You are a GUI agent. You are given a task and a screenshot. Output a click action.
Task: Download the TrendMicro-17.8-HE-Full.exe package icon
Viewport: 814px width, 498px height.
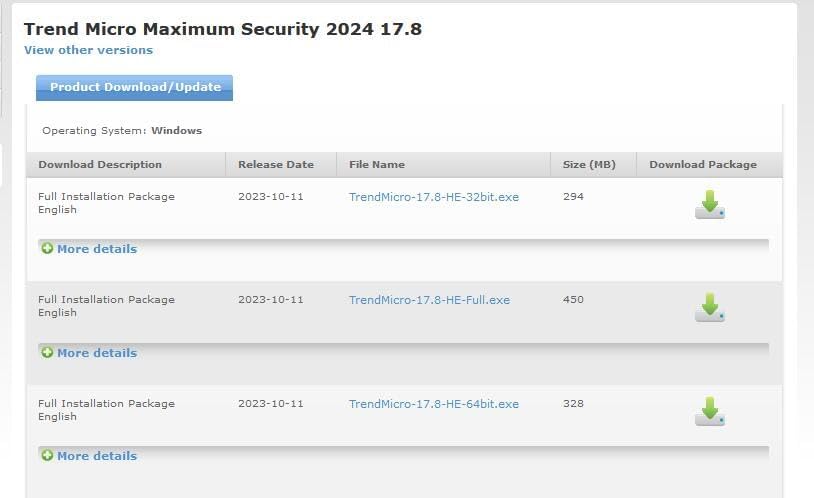pyautogui.click(x=710, y=307)
